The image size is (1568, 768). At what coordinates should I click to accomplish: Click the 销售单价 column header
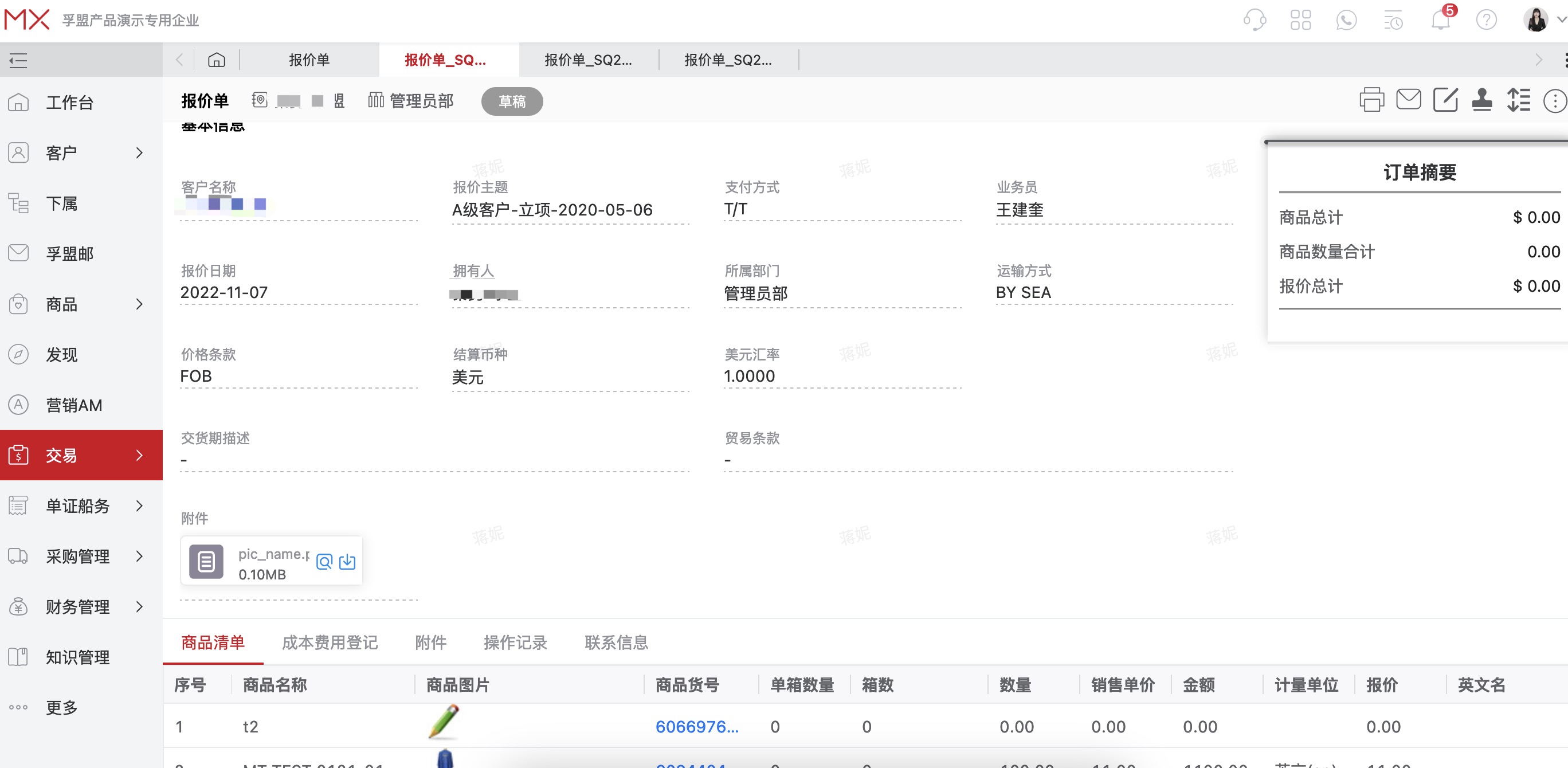tap(1123, 685)
